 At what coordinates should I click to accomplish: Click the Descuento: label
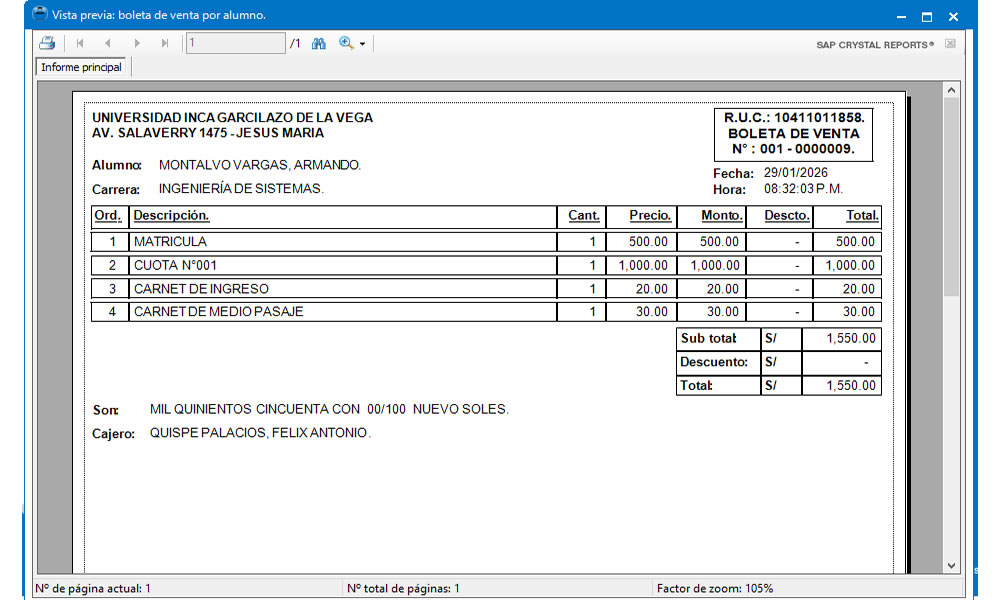[714, 362]
